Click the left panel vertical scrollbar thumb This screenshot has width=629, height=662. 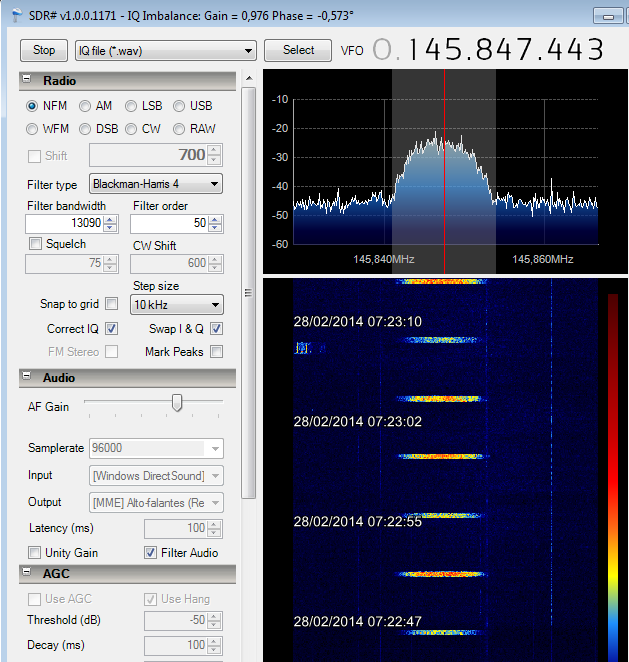point(249,293)
